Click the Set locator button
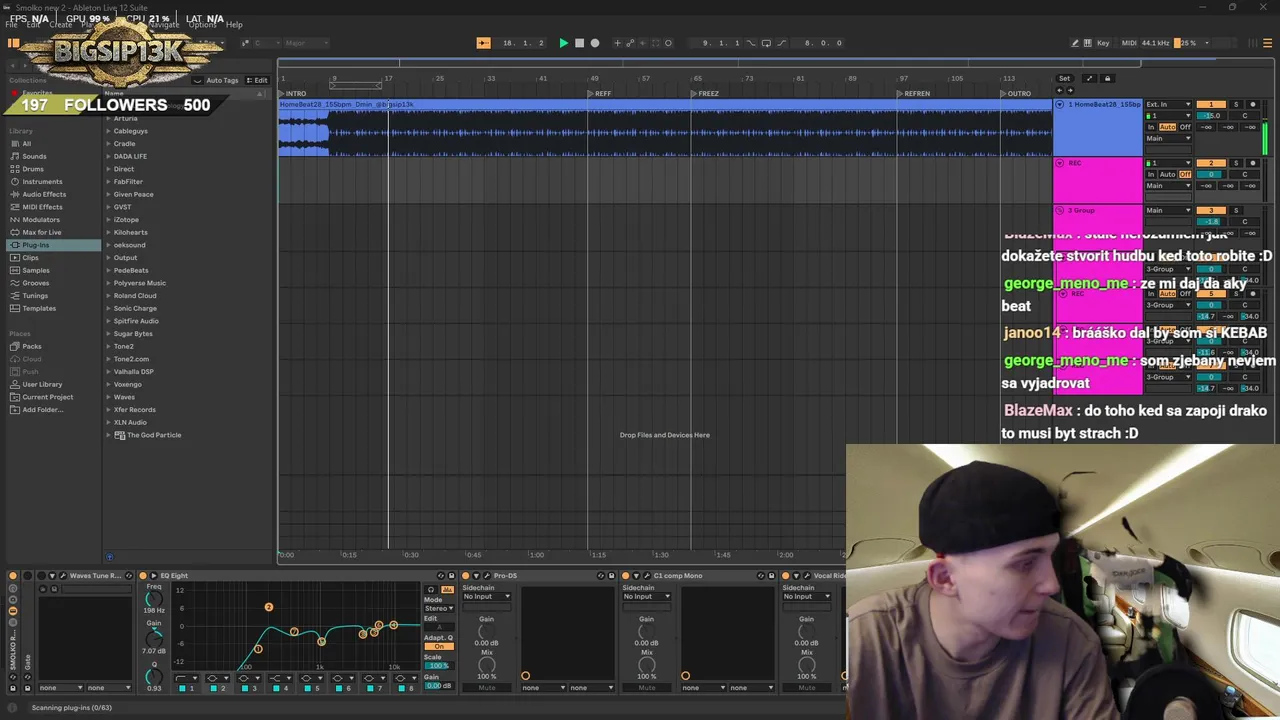The image size is (1280, 720). (x=1064, y=78)
